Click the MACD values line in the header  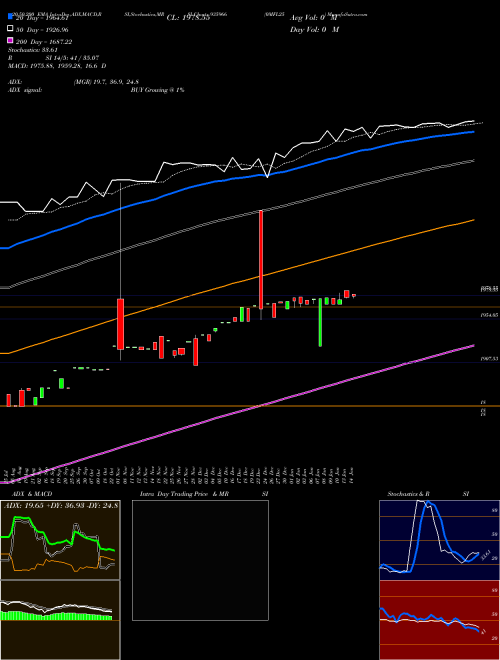[57, 66]
